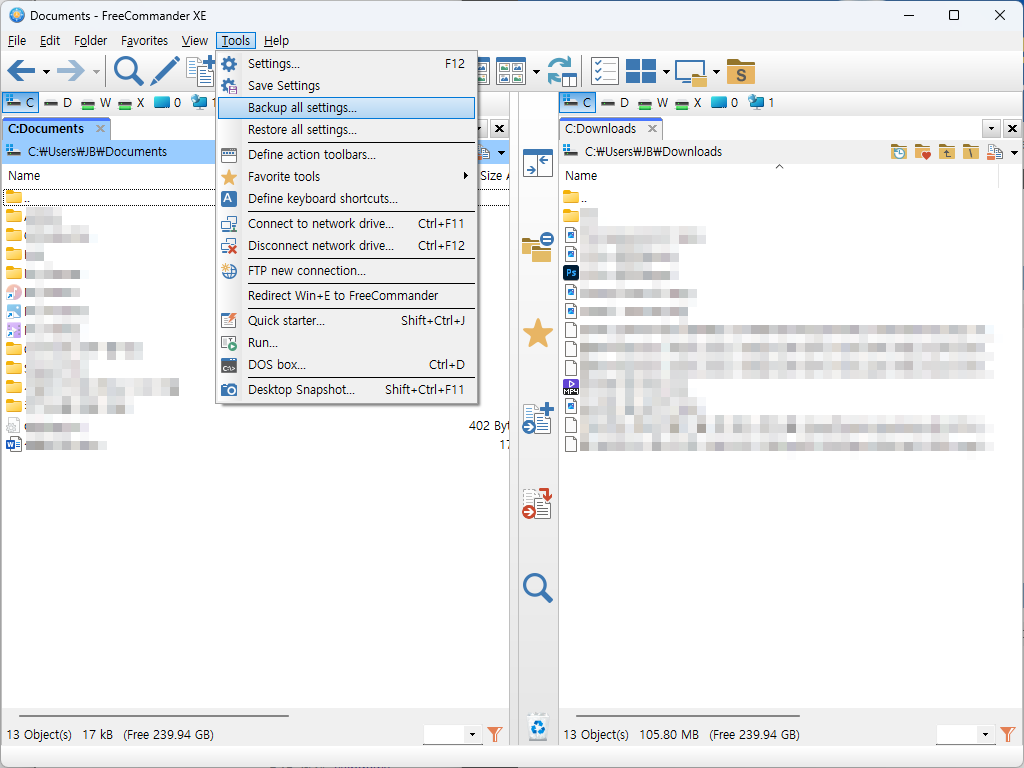
Task: Switch to the C:Downloads tab
Action: point(600,129)
